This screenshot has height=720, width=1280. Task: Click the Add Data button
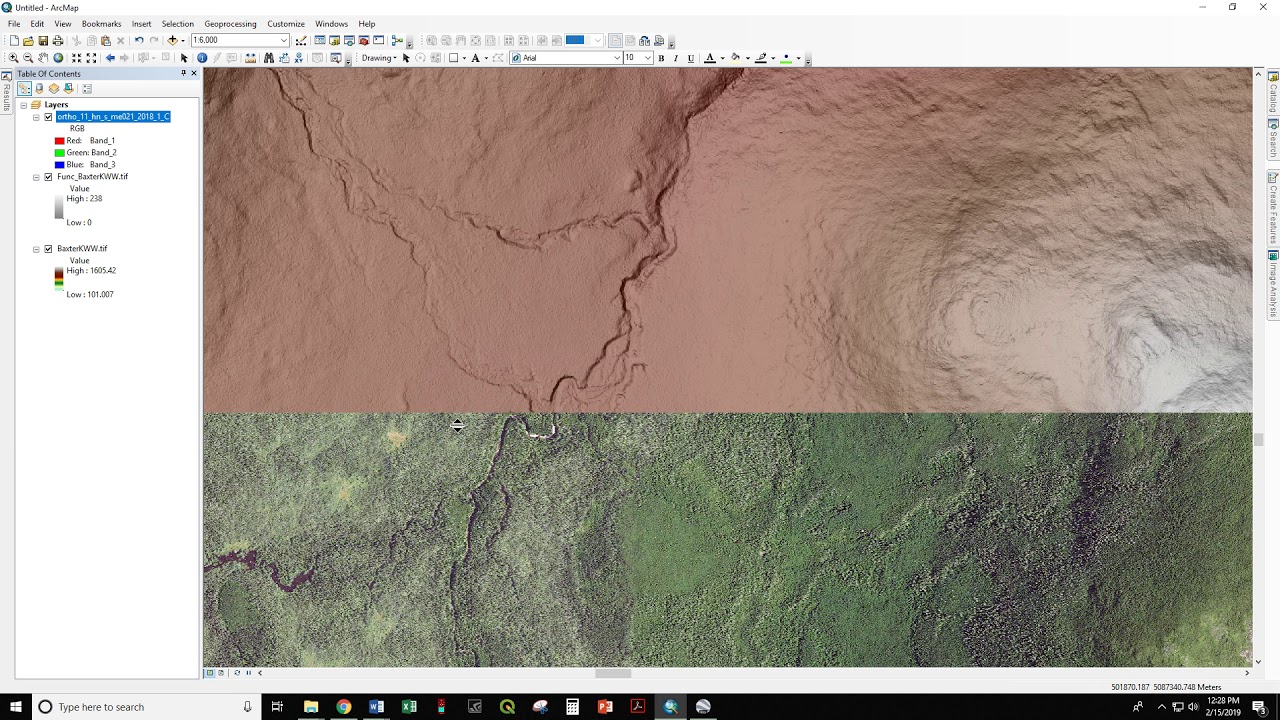pos(172,40)
